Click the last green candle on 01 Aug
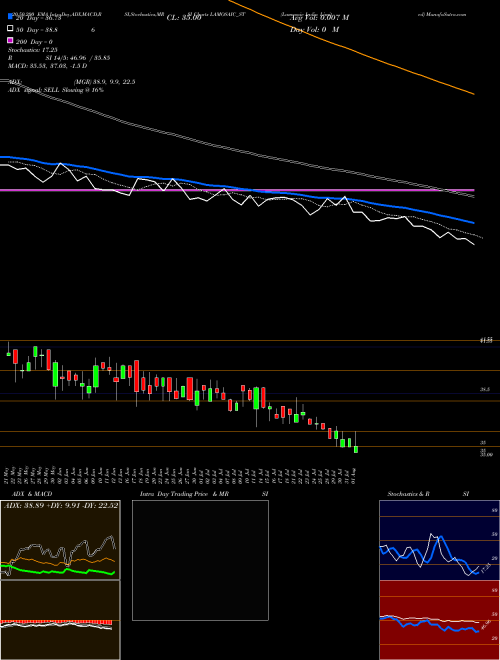Image resolution: width=500 pixels, height=660 pixels. [356, 450]
